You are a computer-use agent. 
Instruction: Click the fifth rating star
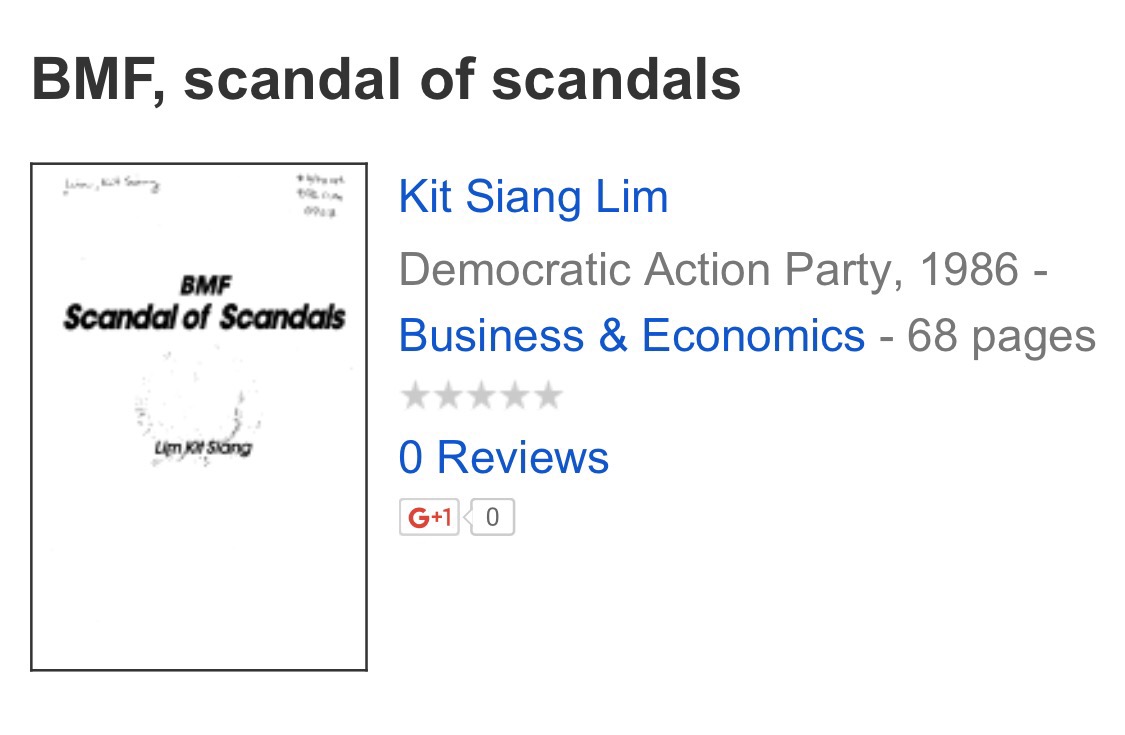(547, 397)
